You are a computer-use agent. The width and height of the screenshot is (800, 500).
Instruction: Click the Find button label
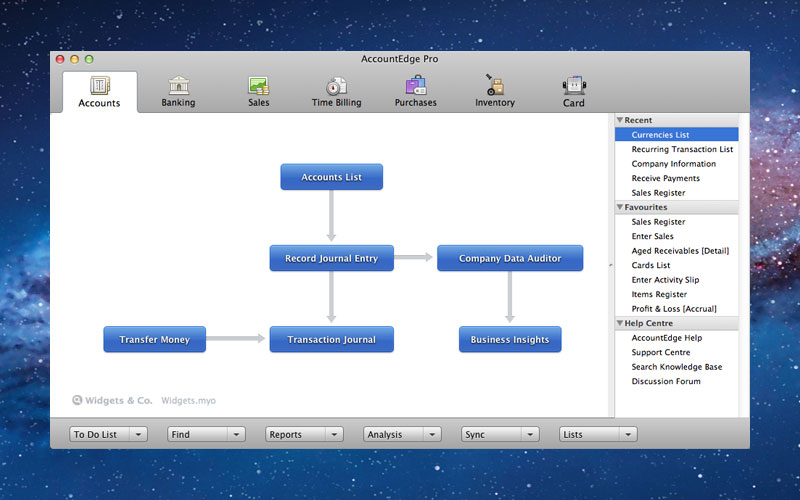pyautogui.click(x=181, y=435)
